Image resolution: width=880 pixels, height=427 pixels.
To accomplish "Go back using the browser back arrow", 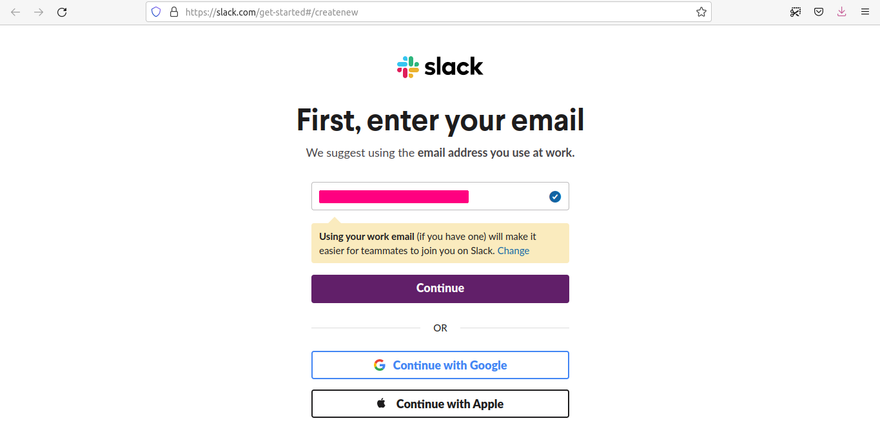I will [16, 12].
